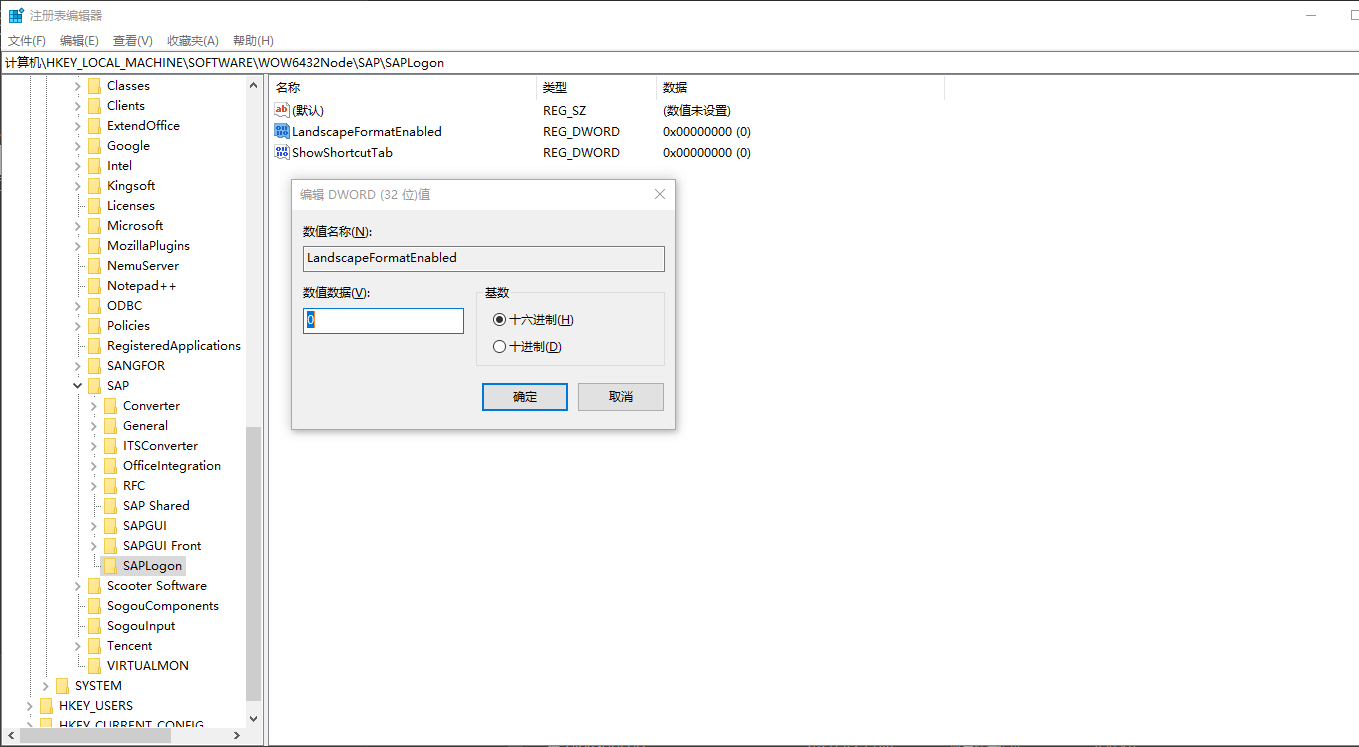Click the ab icon beside the (默认) value
The width and height of the screenshot is (1359, 747).
pyautogui.click(x=281, y=110)
